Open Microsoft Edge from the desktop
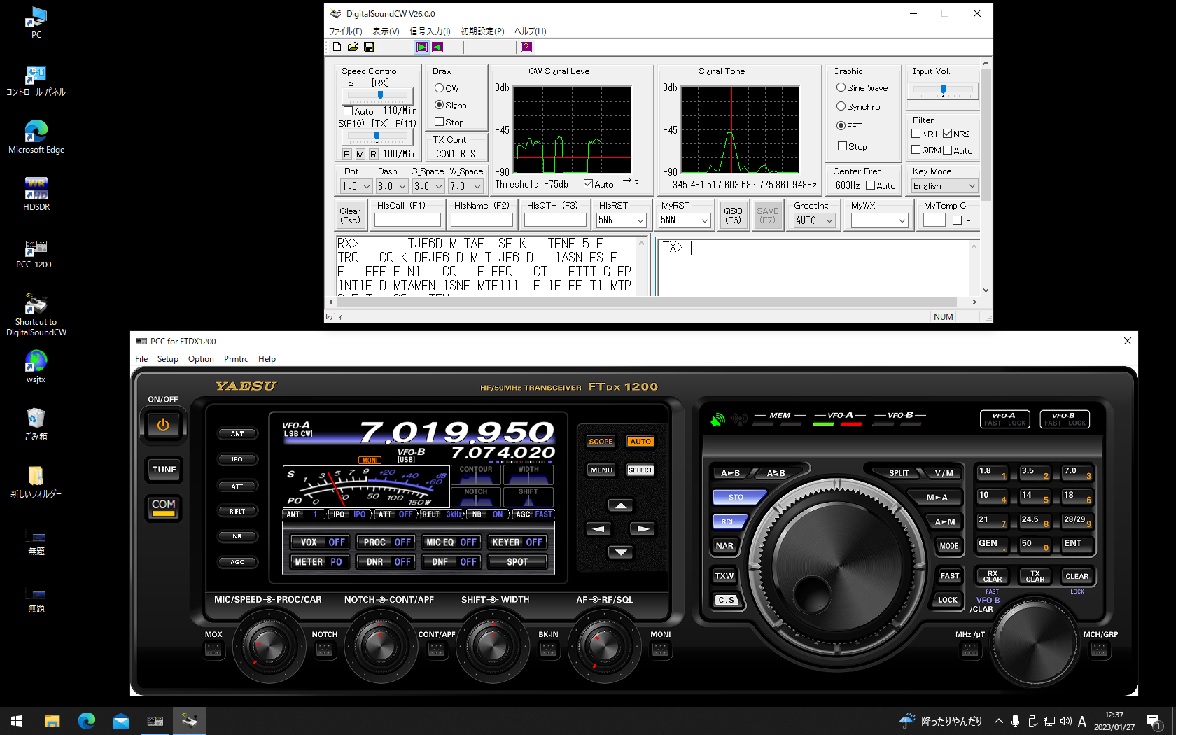1178x735 pixels. point(36,137)
